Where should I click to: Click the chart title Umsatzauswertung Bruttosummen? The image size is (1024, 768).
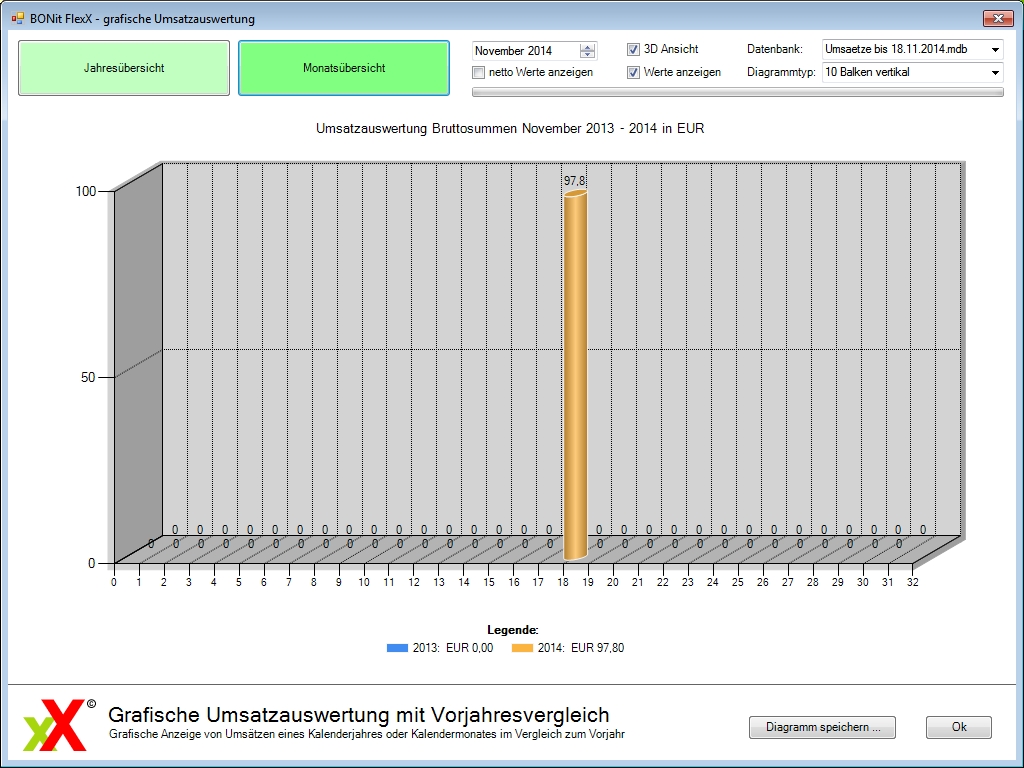click(510, 129)
